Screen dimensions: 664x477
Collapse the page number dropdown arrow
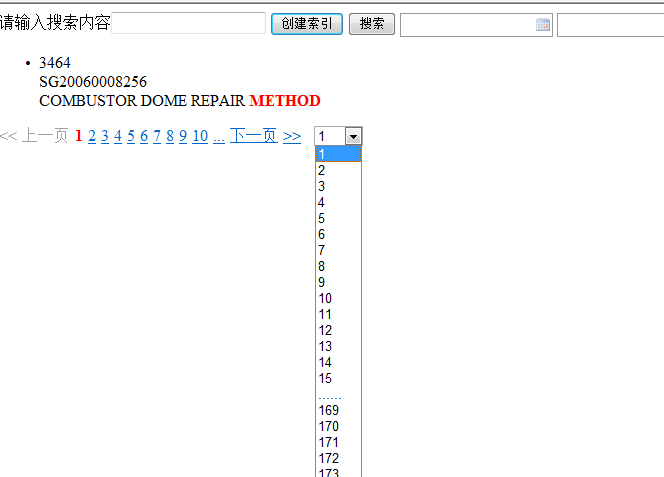(x=353, y=136)
